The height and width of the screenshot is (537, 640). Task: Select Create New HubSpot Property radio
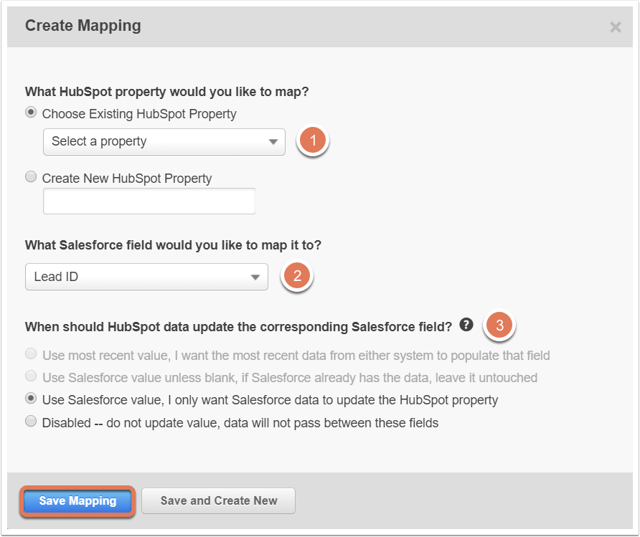31,177
